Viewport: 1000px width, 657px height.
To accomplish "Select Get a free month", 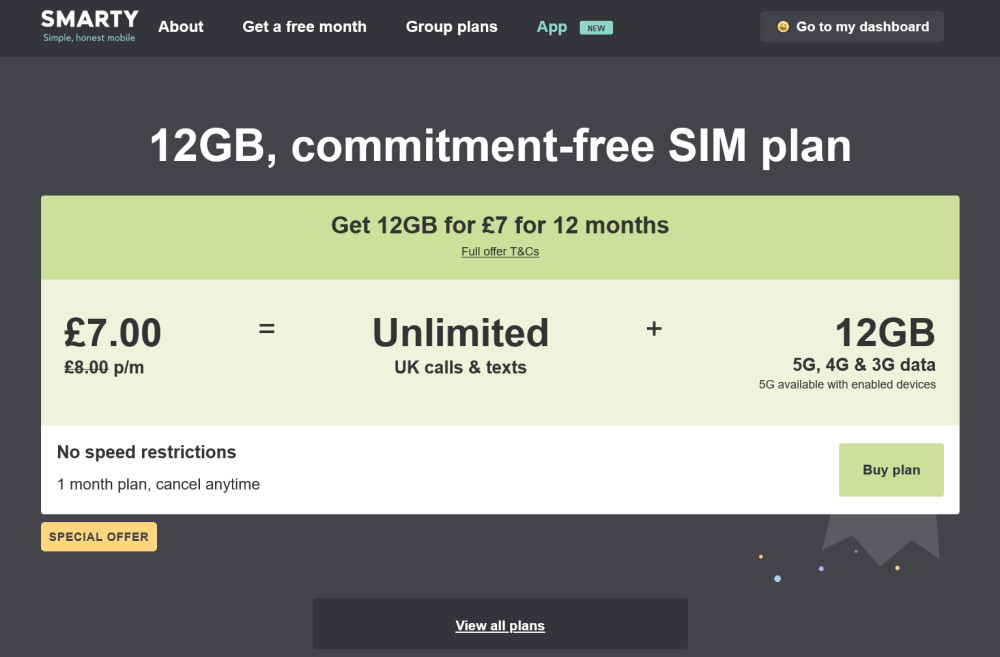I will click(303, 27).
